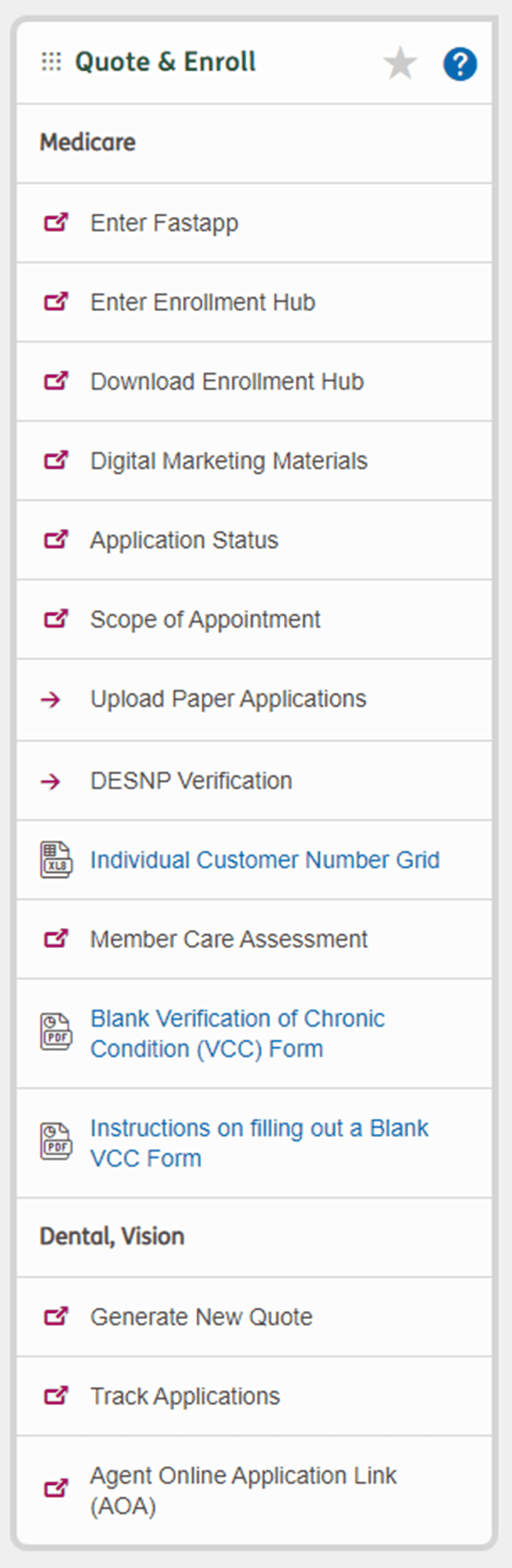The image size is (512, 1568).
Task: Open help via the question mark icon
Action: pos(460,64)
